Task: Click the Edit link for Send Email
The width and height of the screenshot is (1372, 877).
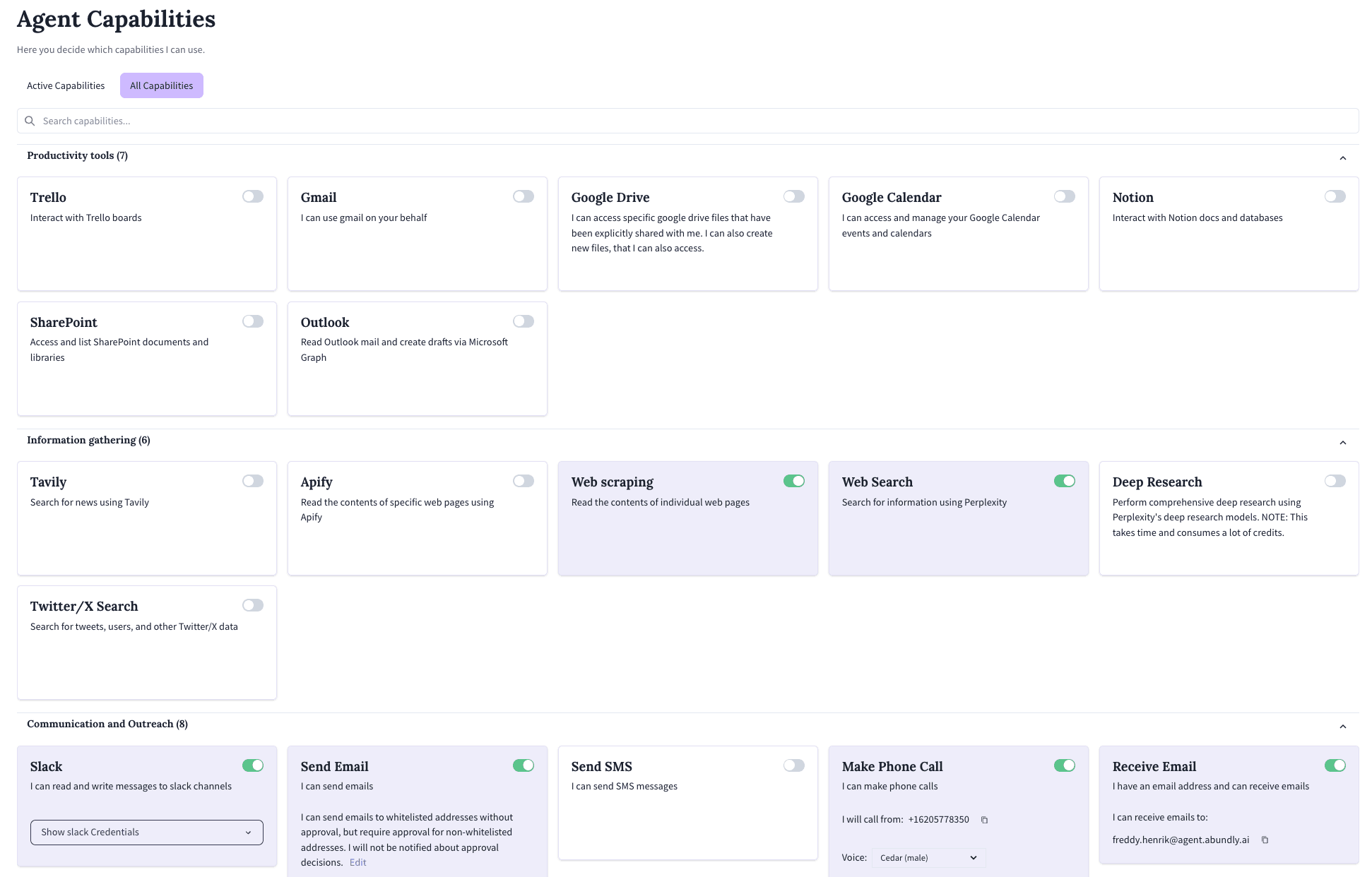Action: [x=357, y=863]
